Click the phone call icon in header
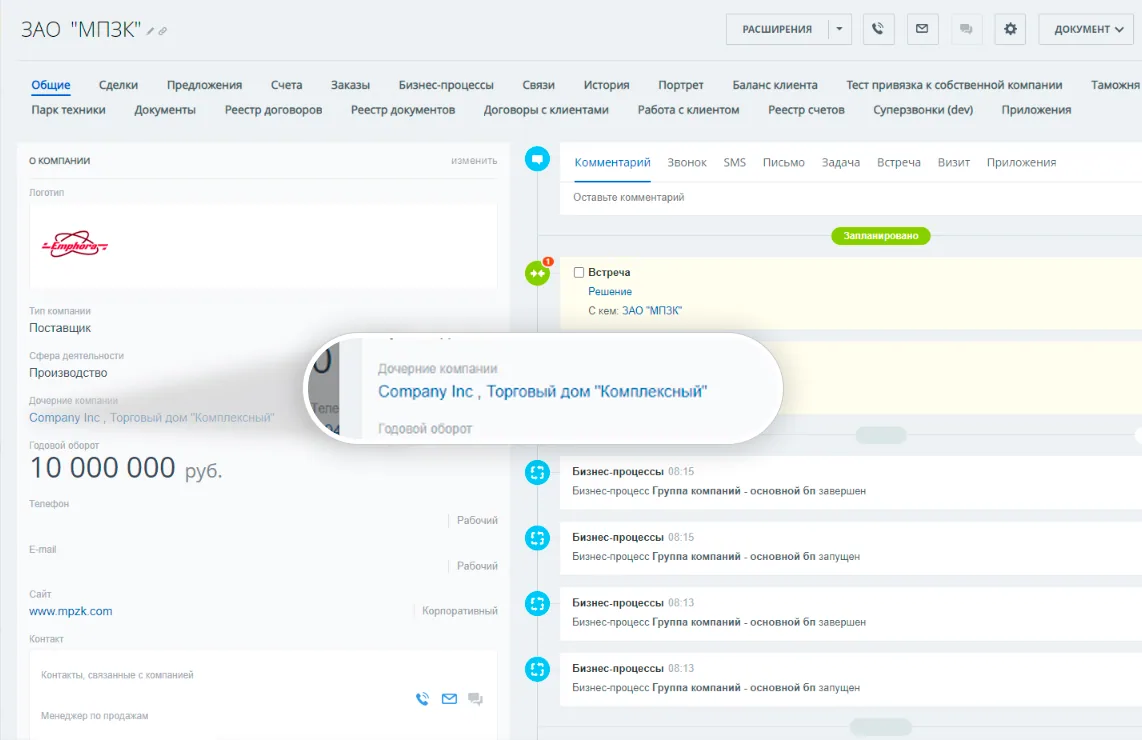 point(878,29)
